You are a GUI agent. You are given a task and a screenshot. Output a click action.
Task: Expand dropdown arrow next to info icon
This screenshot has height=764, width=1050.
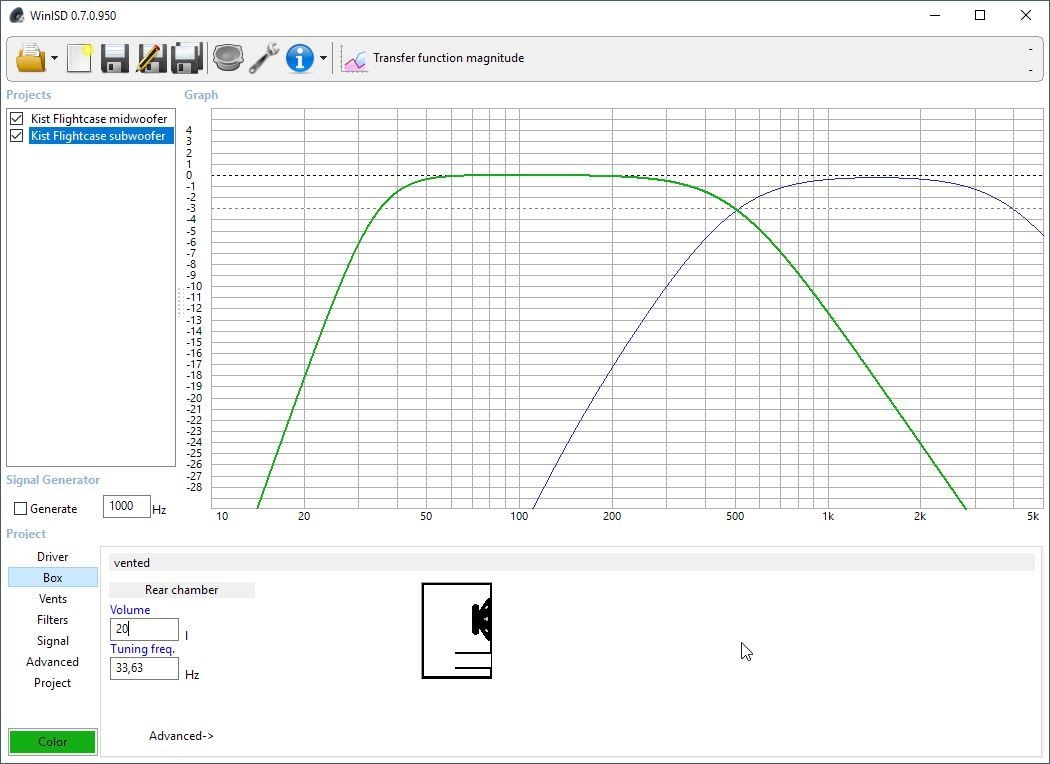pyautogui.click(x=323, y=58)
